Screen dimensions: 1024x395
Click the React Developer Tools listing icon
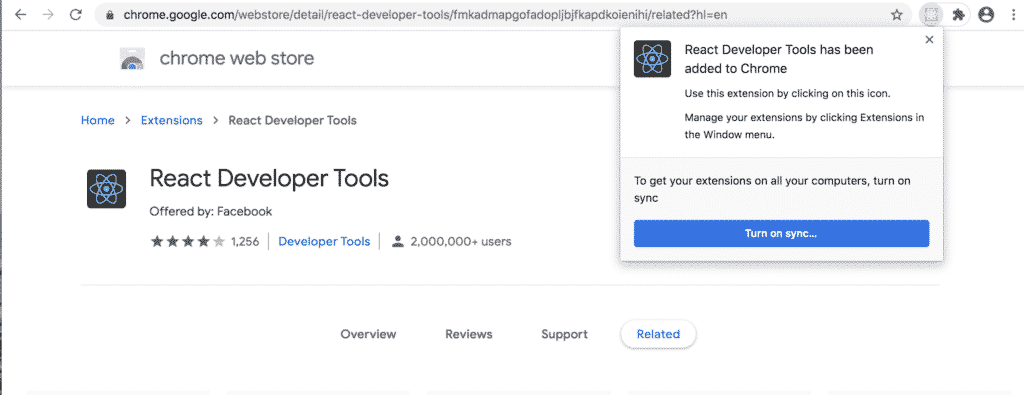pyautogui.click(x=106, y=189)
